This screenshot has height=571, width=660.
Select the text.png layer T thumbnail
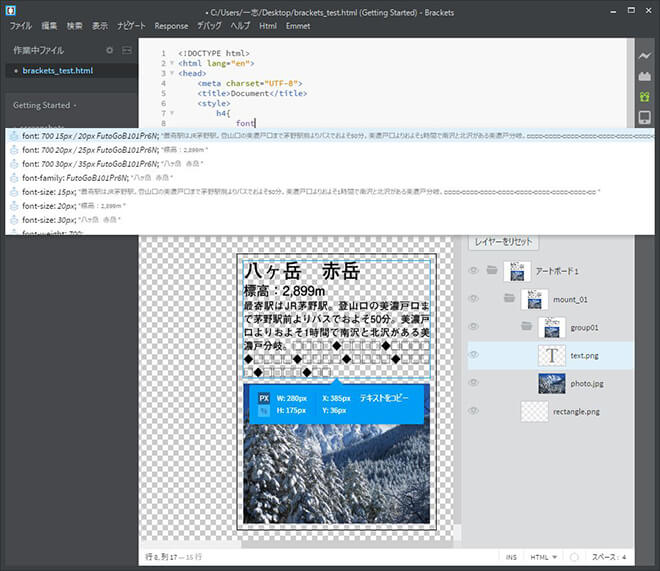[551, 356]
